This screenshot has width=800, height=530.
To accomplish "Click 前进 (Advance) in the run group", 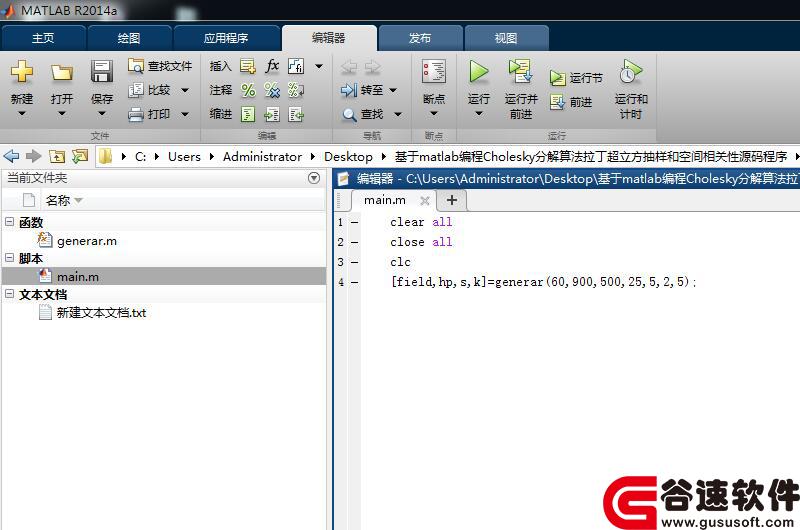I will (571, 102).
